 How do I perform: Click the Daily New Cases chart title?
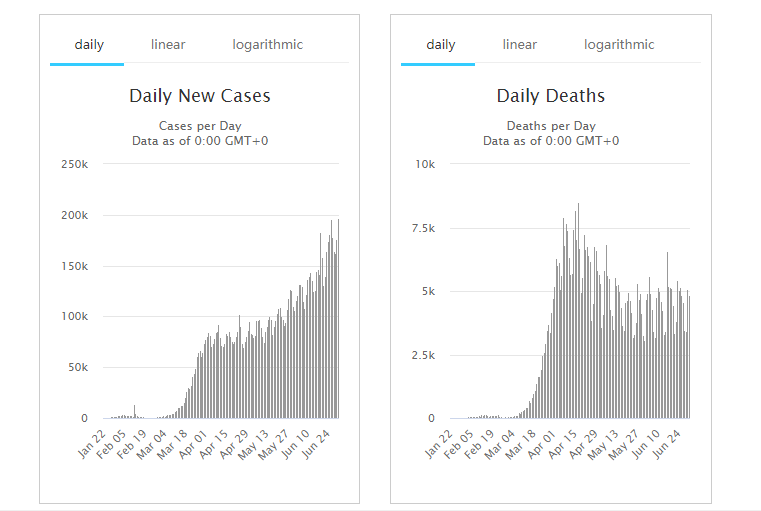(200, 97)
